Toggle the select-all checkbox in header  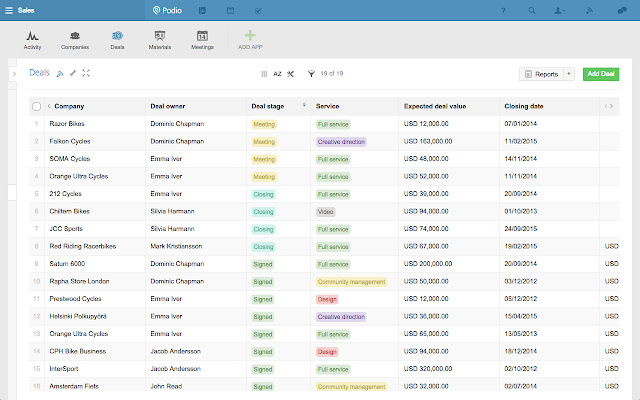click(36, 107)
